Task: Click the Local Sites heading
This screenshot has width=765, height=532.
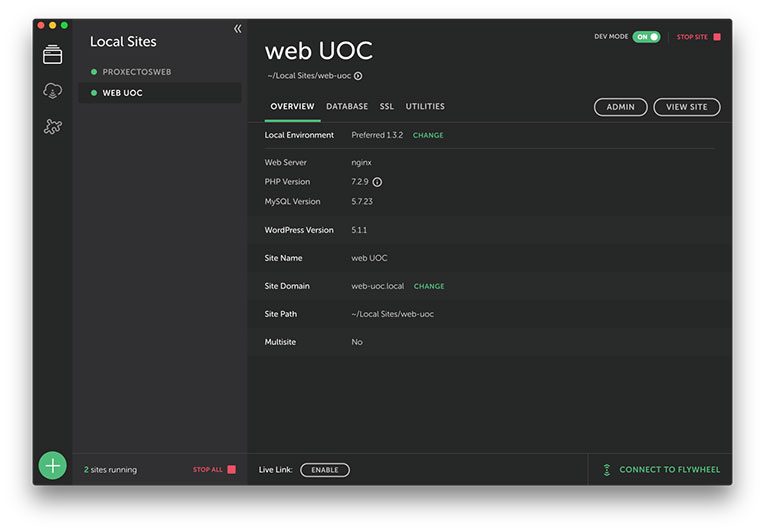Action: click(x=123, y=42)
